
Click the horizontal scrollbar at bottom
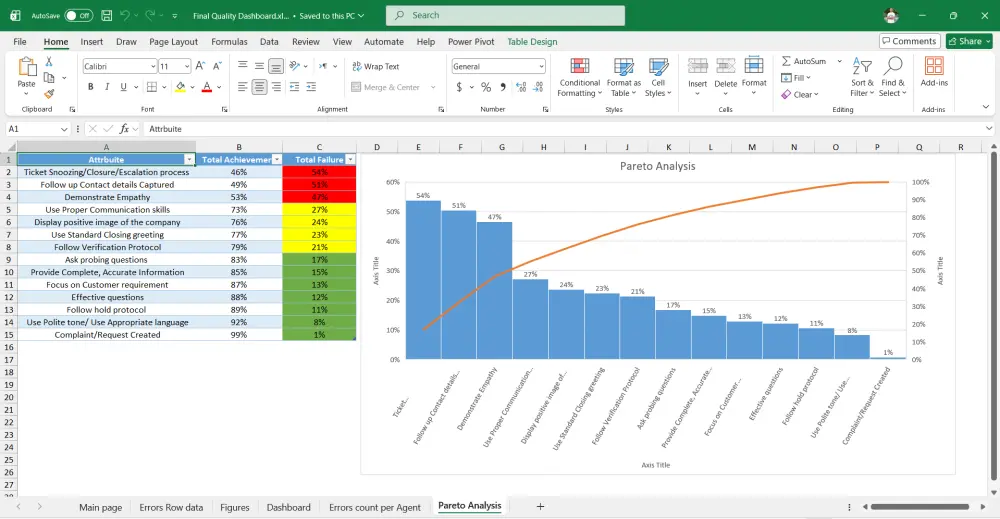tap(920, 507)
